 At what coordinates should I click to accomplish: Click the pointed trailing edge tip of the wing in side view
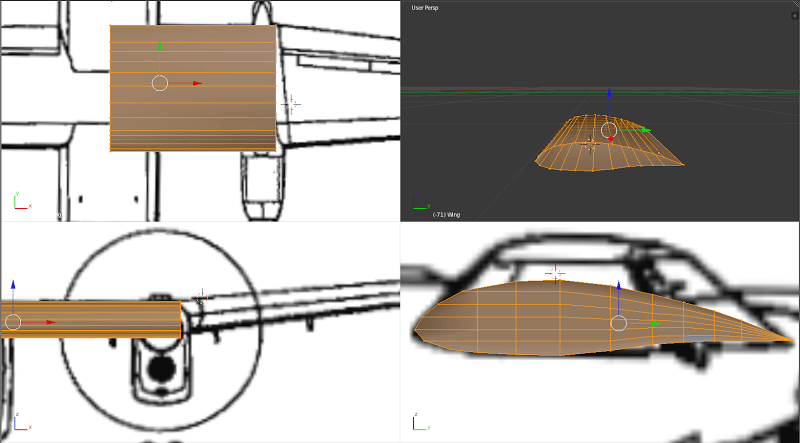point(791,339)
